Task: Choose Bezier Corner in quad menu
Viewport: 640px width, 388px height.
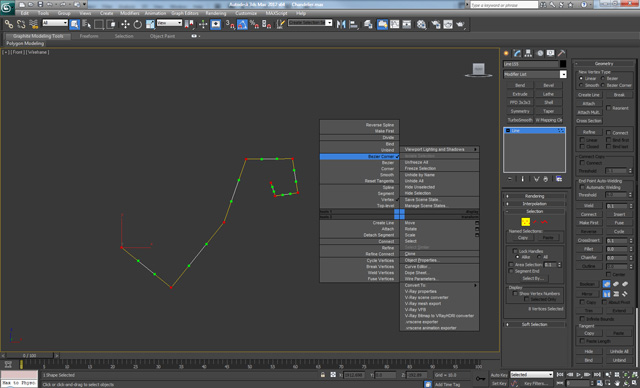Action: [359, 157]
